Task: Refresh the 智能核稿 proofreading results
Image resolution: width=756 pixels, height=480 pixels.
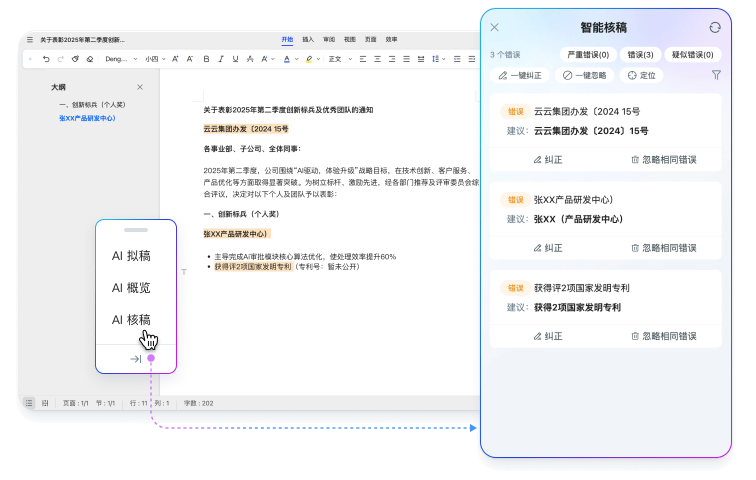Action: (714, 28)
